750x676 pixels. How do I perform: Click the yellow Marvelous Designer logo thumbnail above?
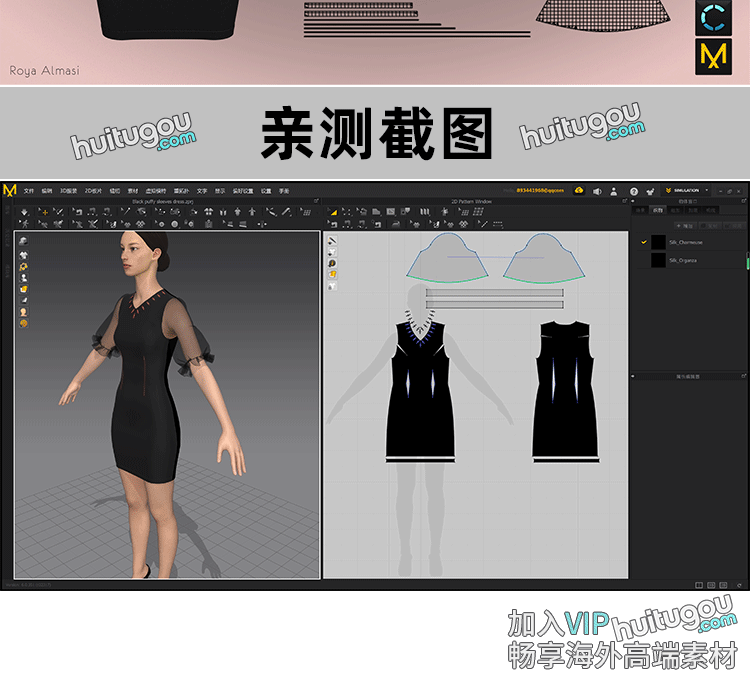(713, 56)
